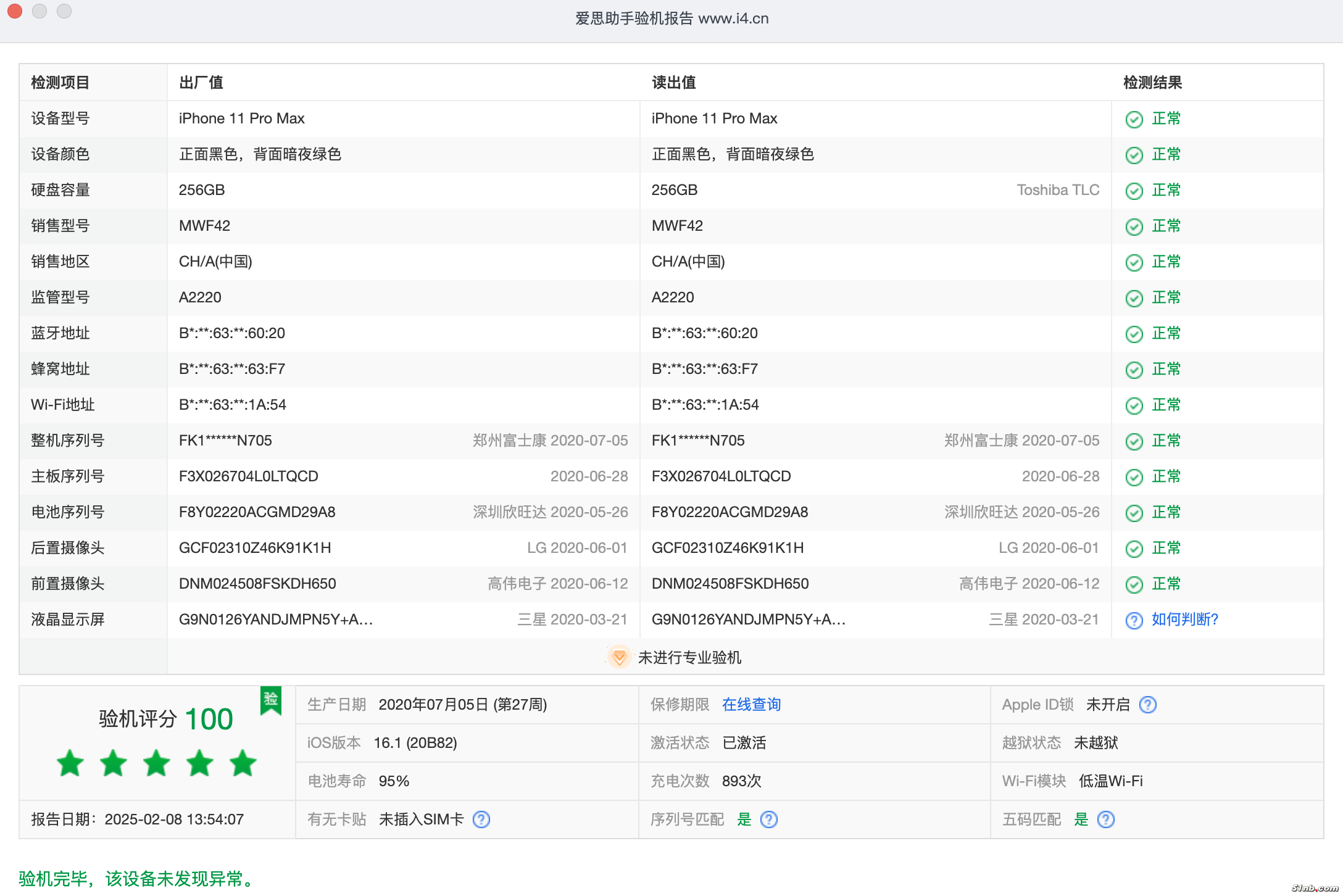
Task: Click question icon beside 未插入SIM卡
Action: click(x=481, y=819)
